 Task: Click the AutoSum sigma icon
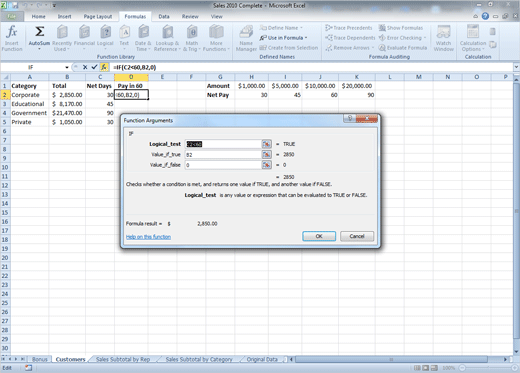pyautogui.click(x=39, y=32)
